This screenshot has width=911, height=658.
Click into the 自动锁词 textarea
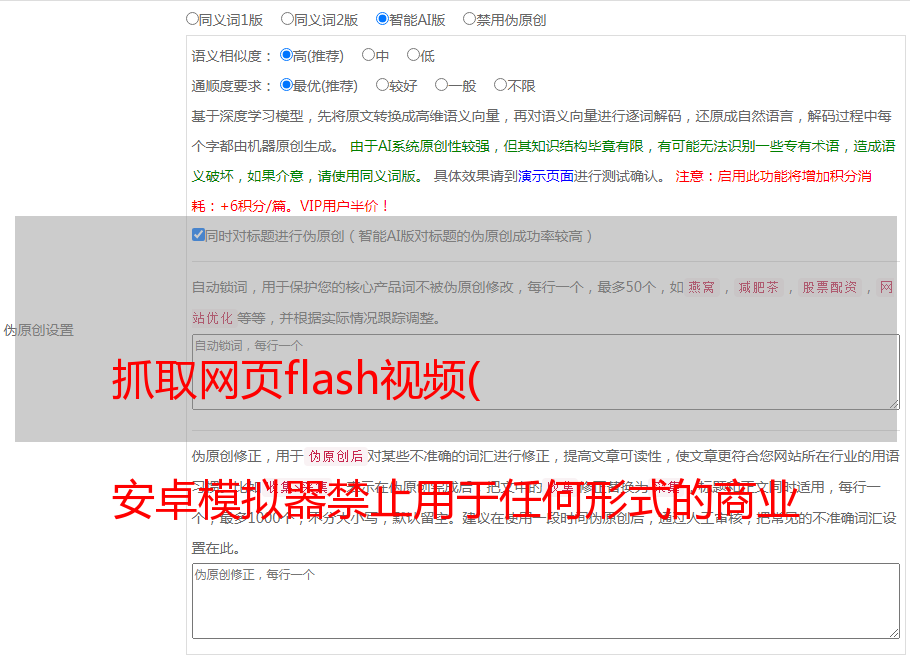tap(546, 372)
